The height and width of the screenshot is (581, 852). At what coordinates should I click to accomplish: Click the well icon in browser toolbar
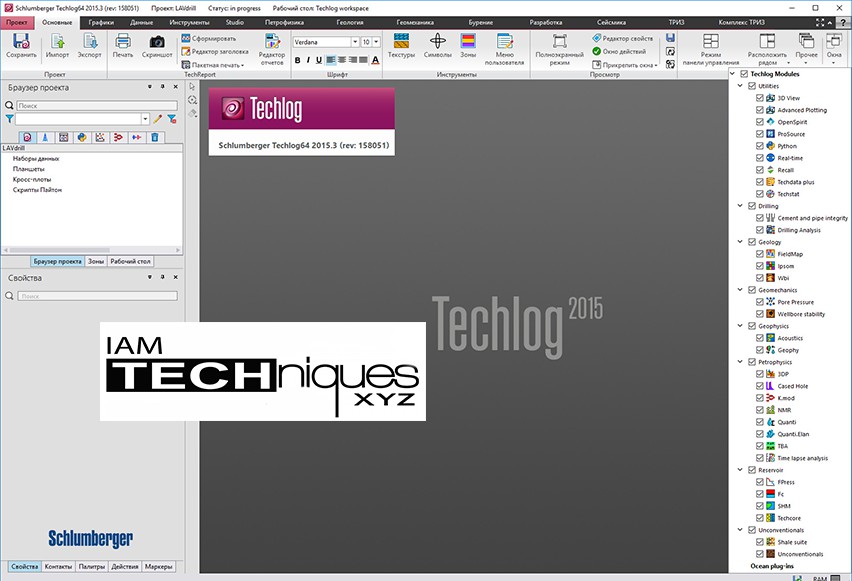point(45,138)
